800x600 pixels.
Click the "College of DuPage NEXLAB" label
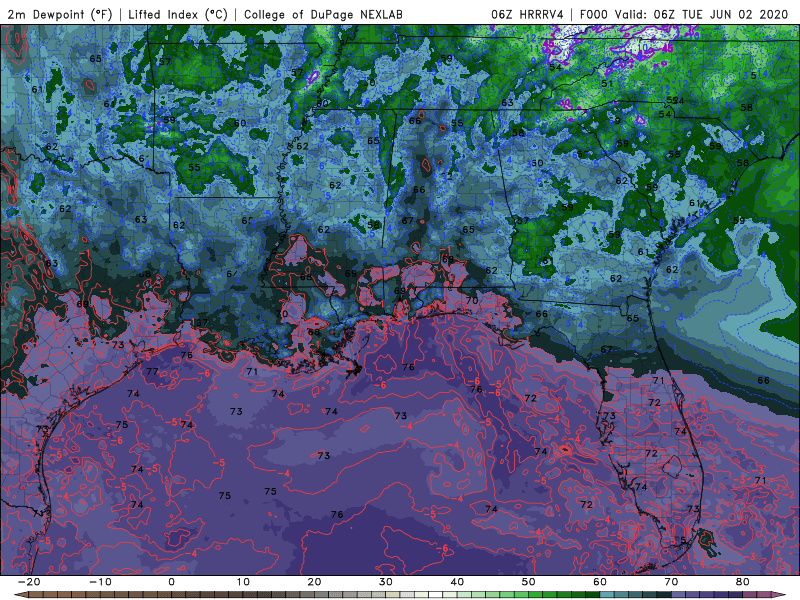coord(323,15)
